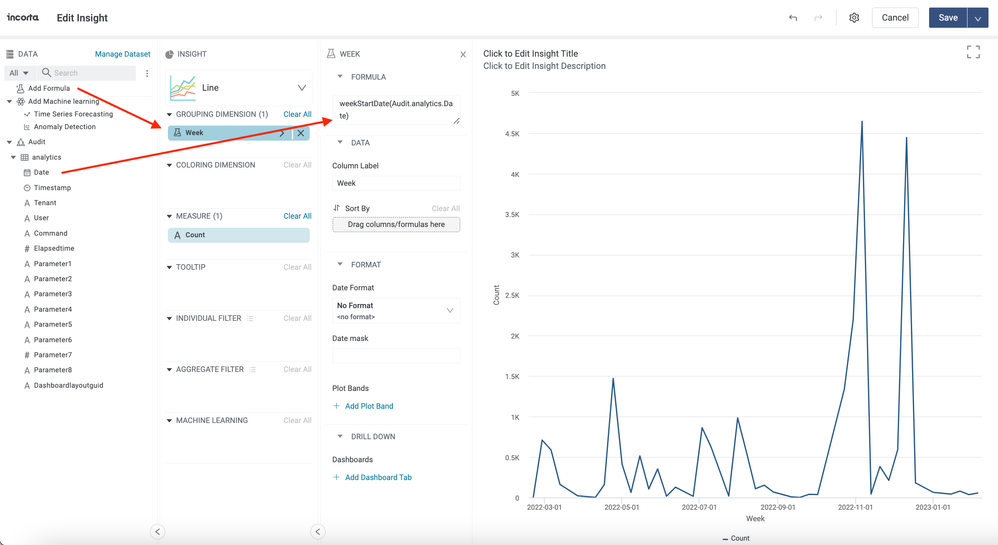Click the redo arrow icon
Image resolution: width=998 pixels, height=545 pixels.
(818, 18)
